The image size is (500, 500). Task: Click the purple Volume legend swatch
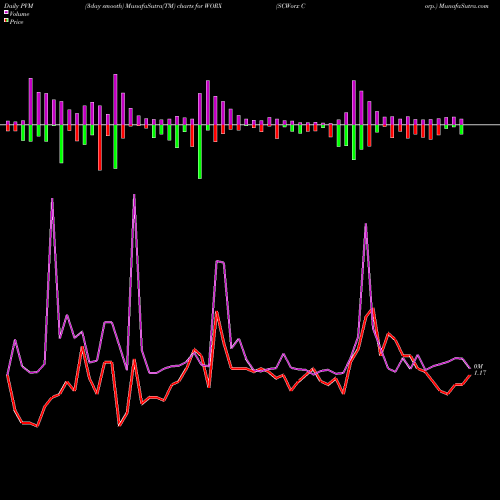6,13
